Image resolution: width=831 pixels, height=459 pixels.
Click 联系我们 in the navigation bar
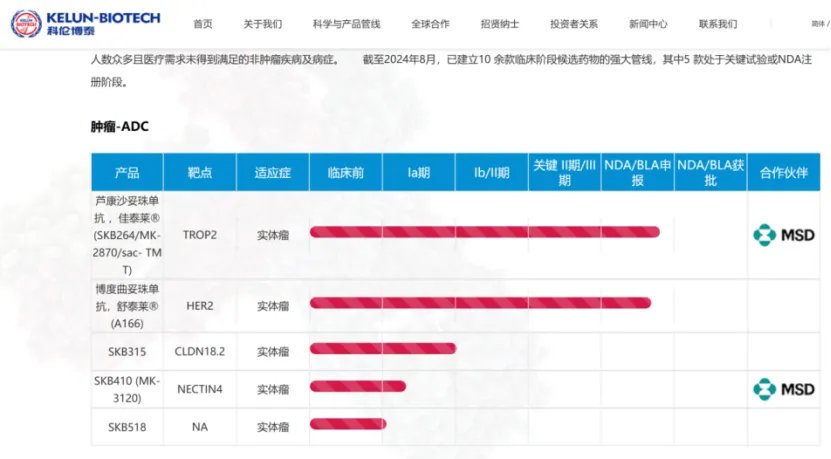(718, 24)
